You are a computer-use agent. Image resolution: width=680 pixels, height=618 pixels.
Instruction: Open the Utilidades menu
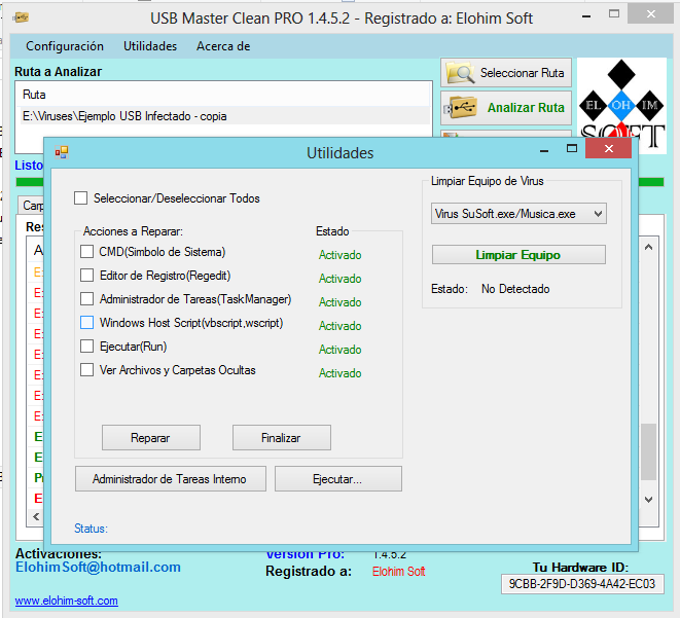point(150,46)
